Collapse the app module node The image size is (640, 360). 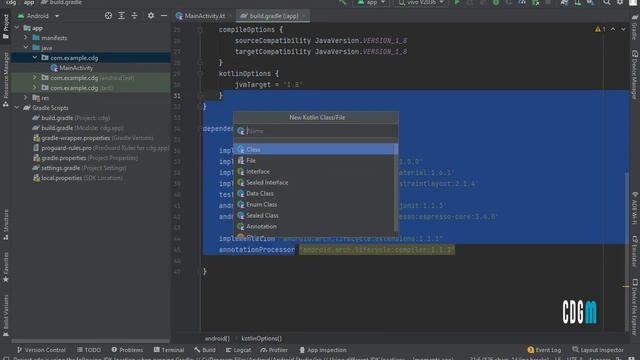click(x=17, y=28)
